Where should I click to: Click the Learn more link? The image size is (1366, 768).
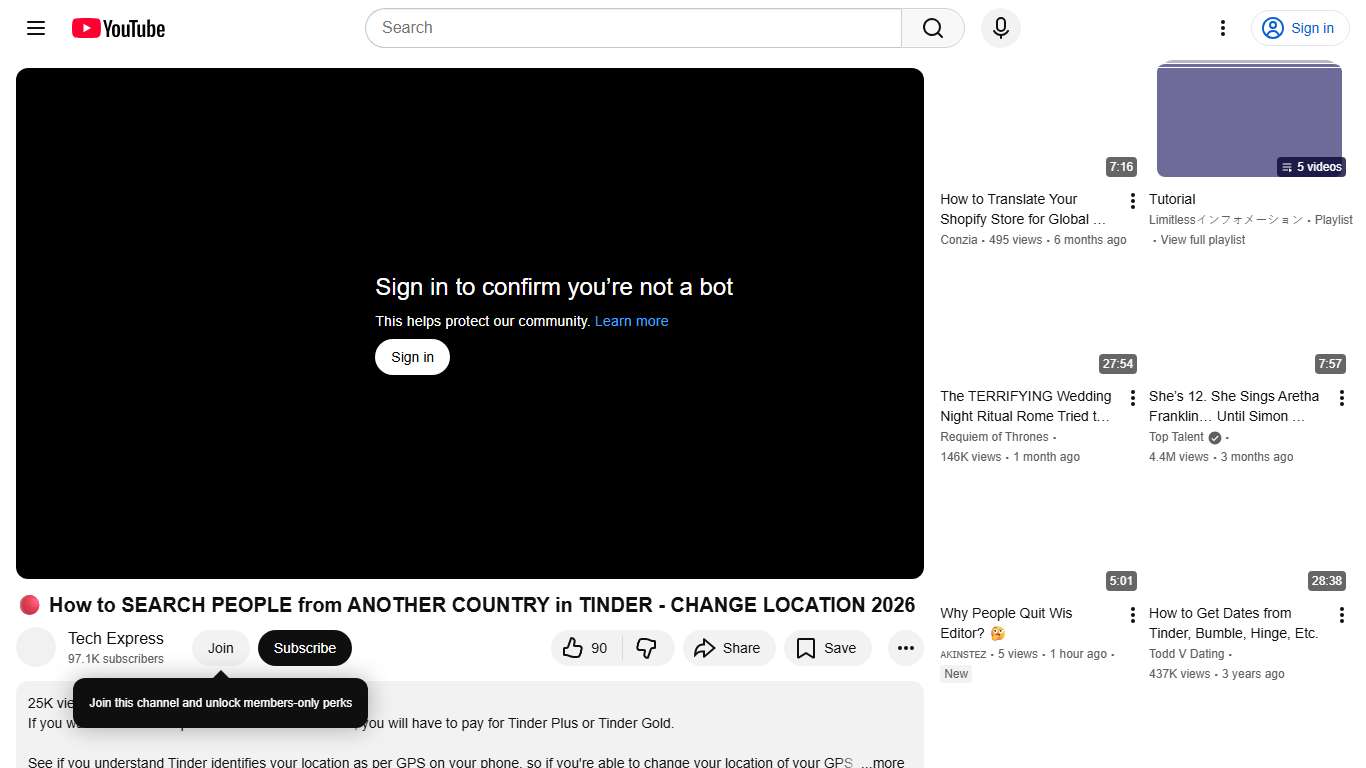[631, 321]
